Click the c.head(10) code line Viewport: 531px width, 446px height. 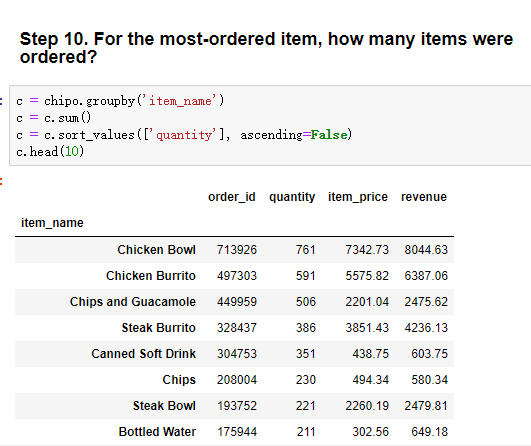click(50, 151)
